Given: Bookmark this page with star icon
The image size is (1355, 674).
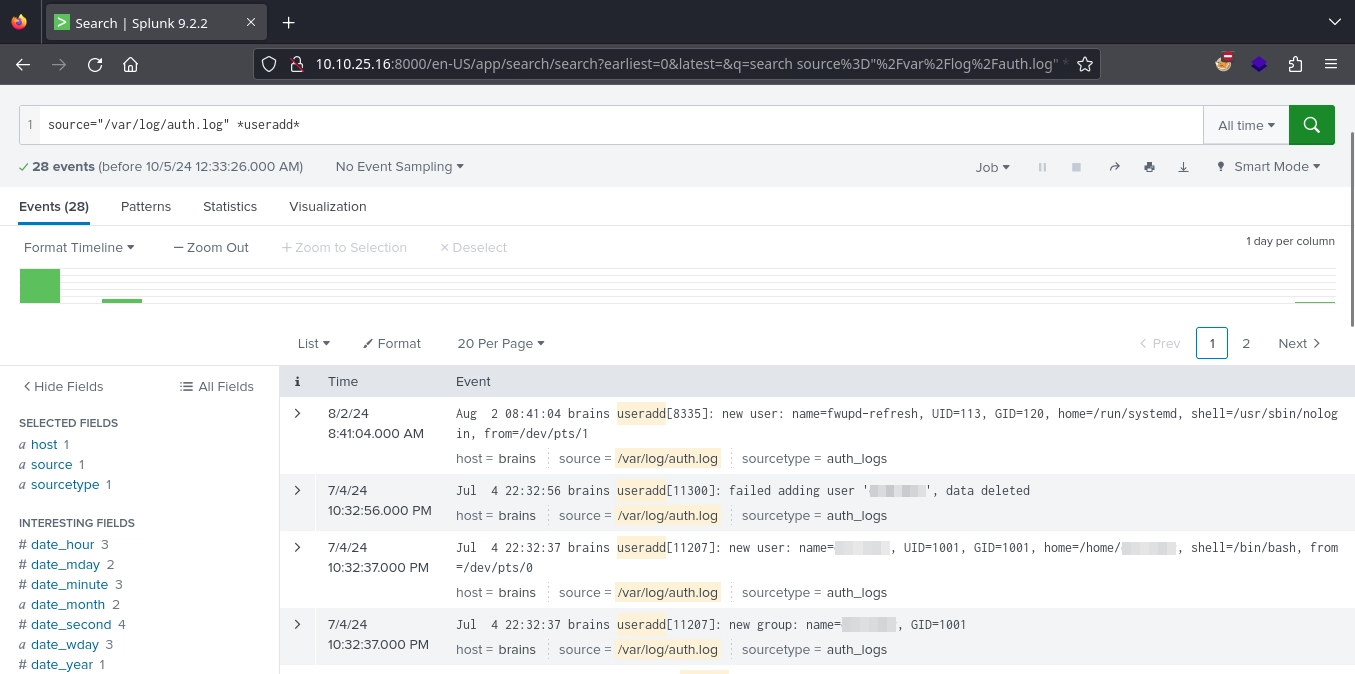Looking at the screenshot, I should (1084, 64).
